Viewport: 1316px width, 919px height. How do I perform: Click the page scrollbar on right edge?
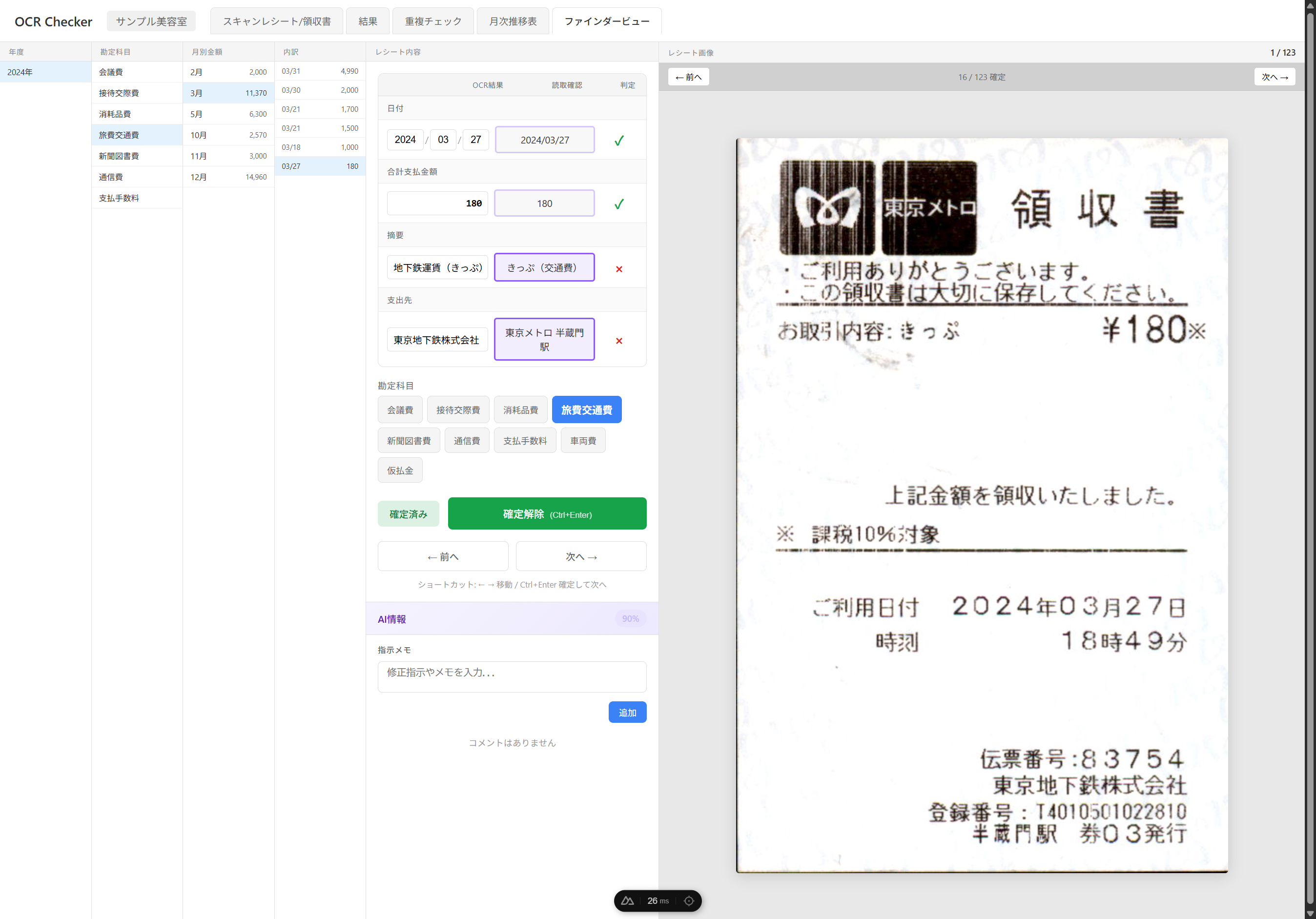pyautogui.click(x=1310, y=458)
